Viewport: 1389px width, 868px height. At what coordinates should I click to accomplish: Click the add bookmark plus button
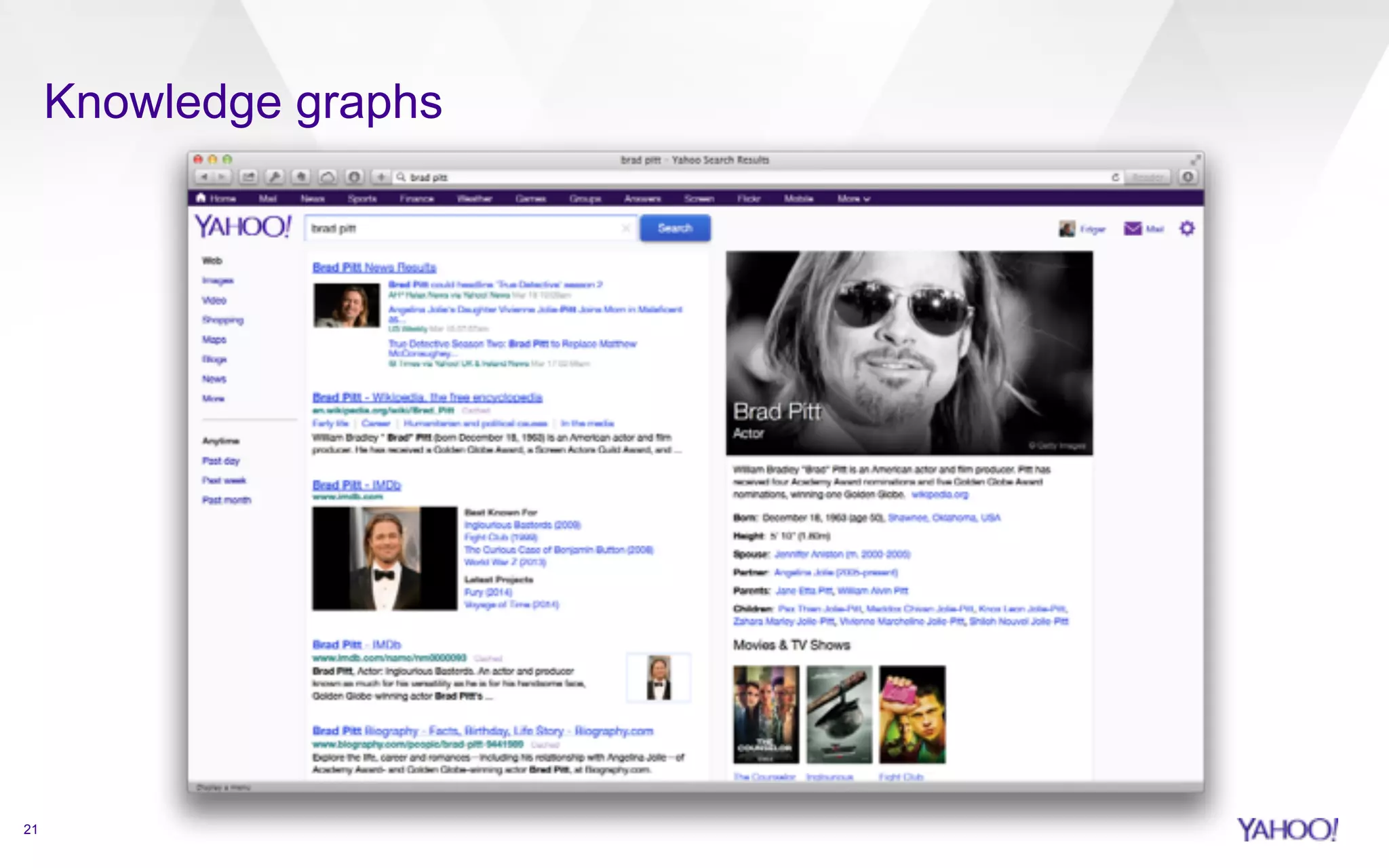[x=381, y=177]
